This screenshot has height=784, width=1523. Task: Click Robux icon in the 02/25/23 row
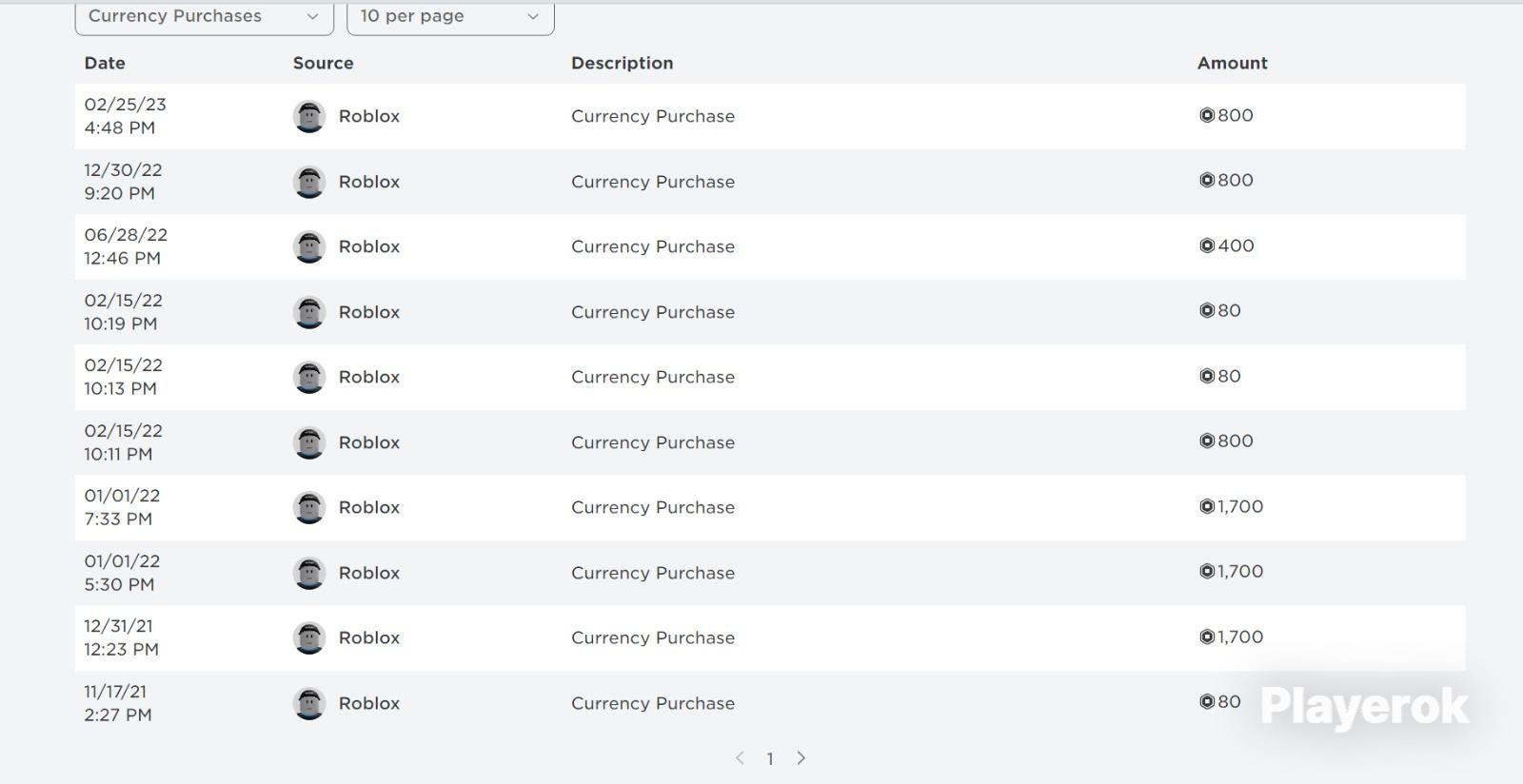point(1207,115)
